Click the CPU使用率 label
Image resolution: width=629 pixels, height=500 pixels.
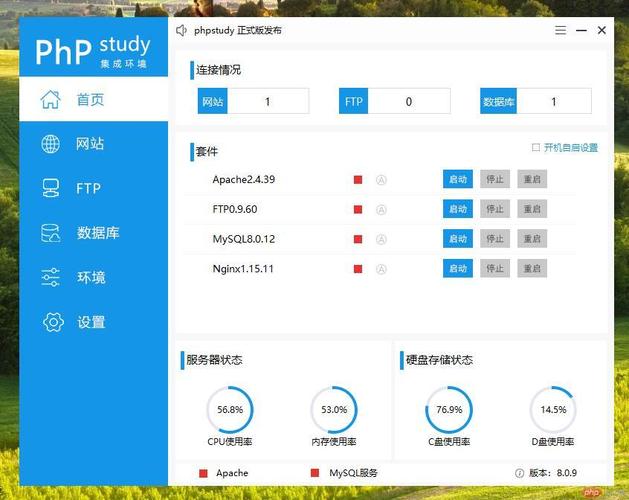point(230,442)
